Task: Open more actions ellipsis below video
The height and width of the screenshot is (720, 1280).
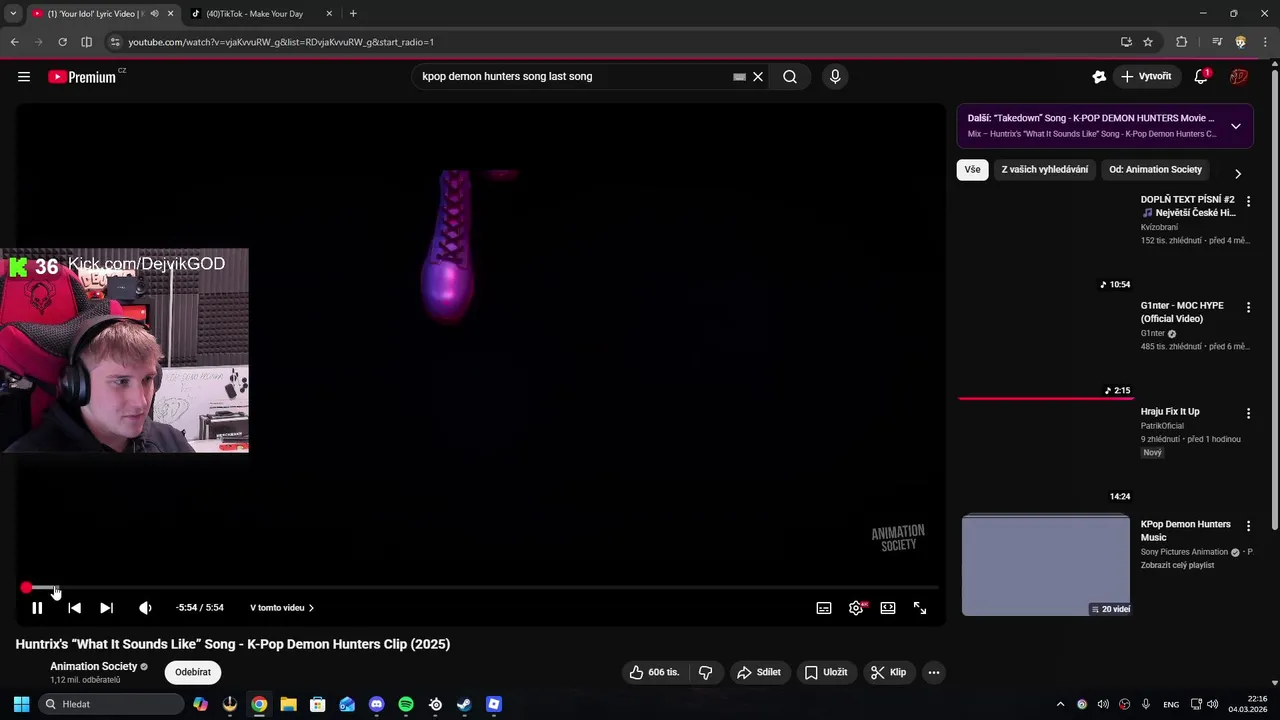Action: 934,673
